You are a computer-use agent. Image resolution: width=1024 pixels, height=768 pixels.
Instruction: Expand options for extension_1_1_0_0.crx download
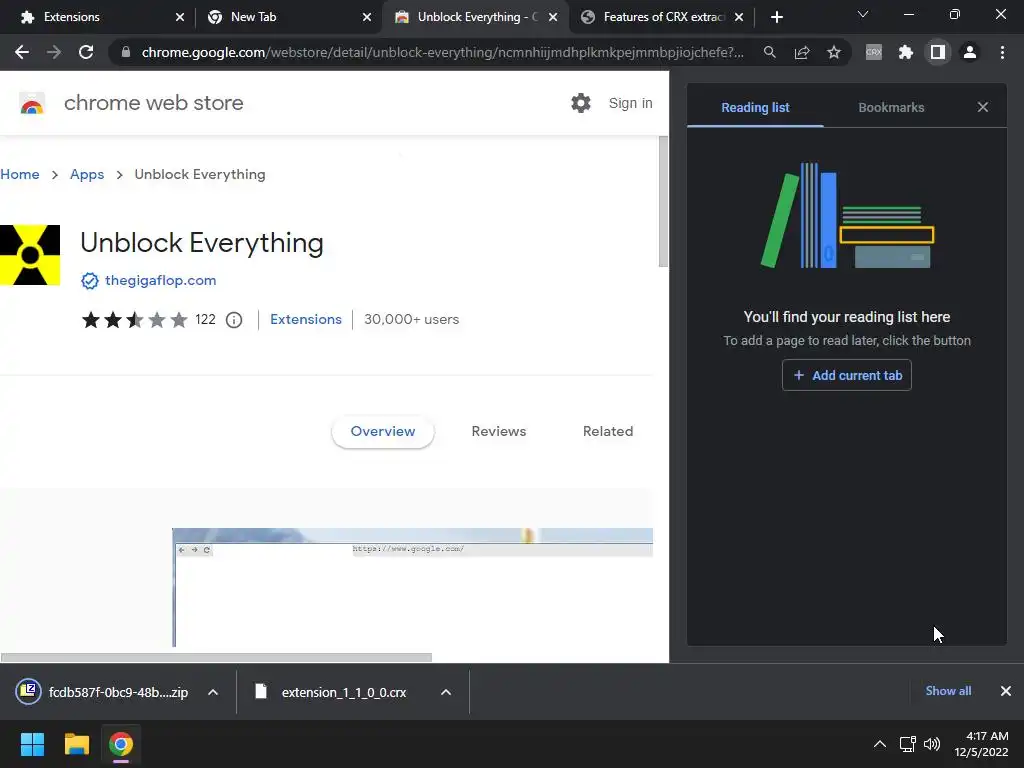pyautogui.click(x=446, y=692)
